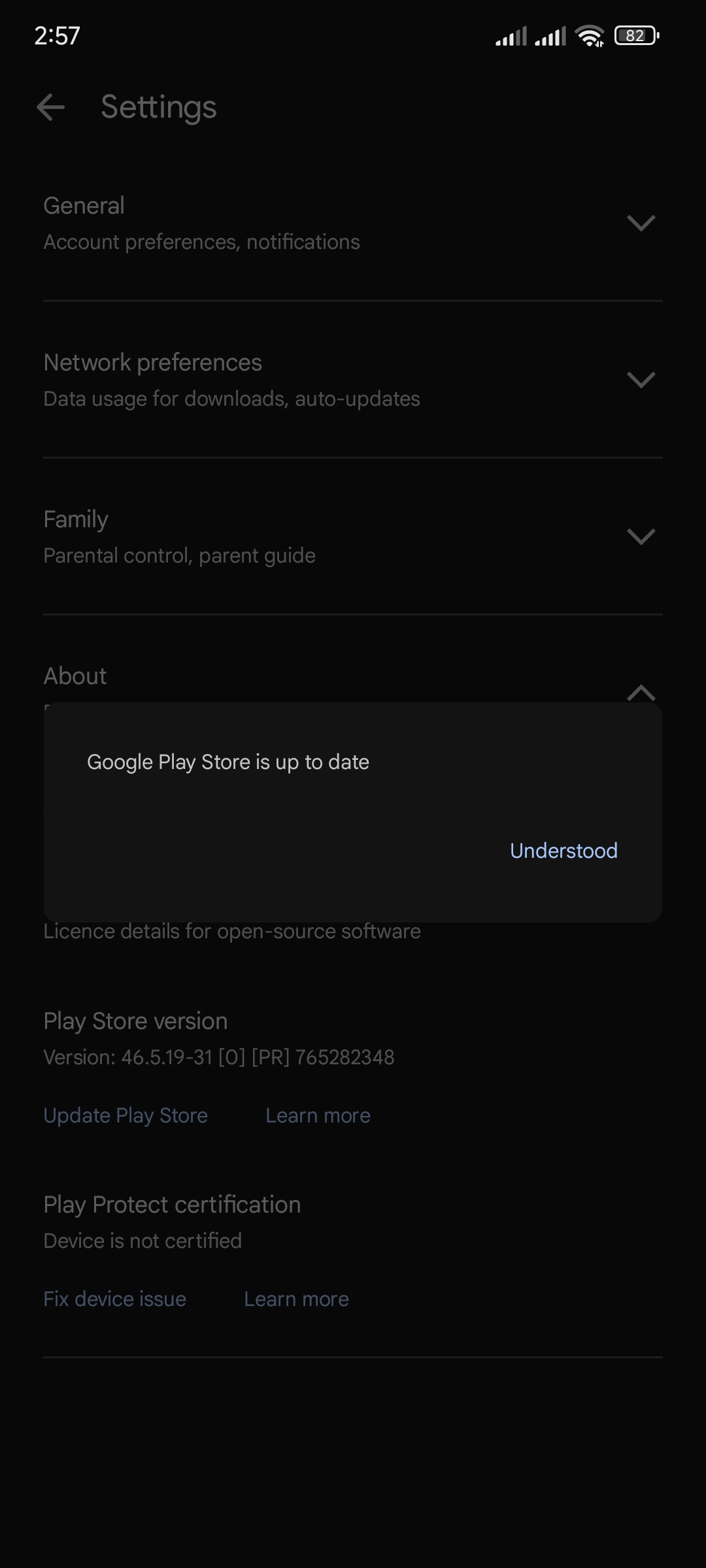Viewport: 706px width, 1568px height.
Task: Expand the Network preferences chevron
Action: 641,380
